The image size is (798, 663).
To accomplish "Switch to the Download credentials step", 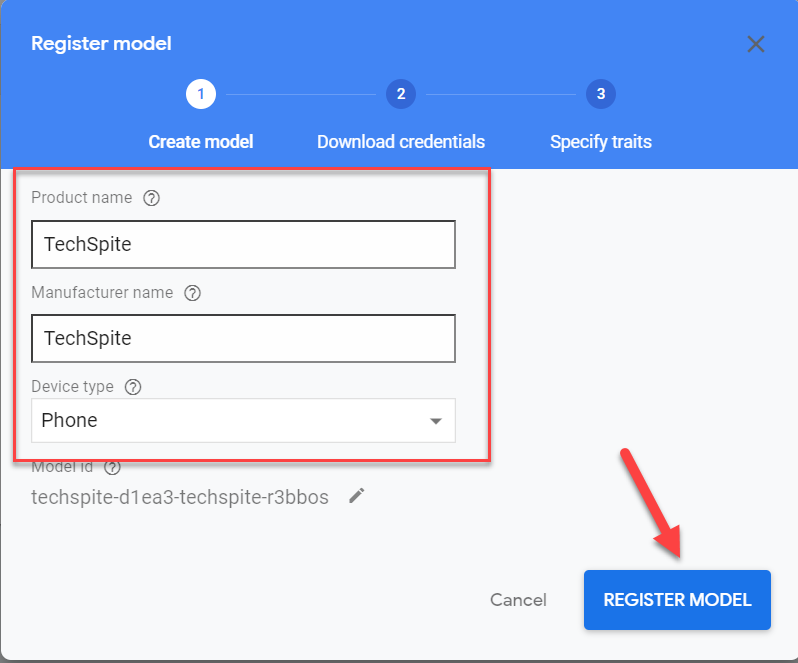I will 401,142.
